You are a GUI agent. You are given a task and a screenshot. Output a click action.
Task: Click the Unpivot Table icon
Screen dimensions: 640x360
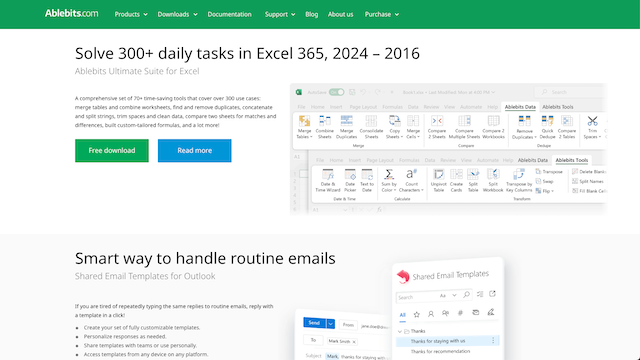438,174
